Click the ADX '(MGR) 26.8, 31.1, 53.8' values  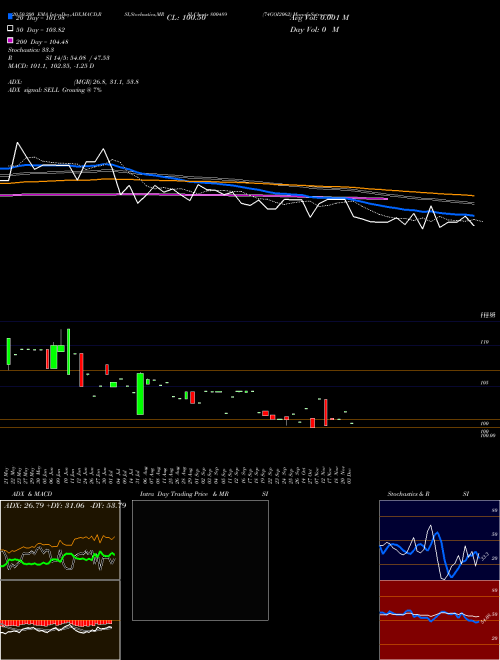tap(106, 82)
